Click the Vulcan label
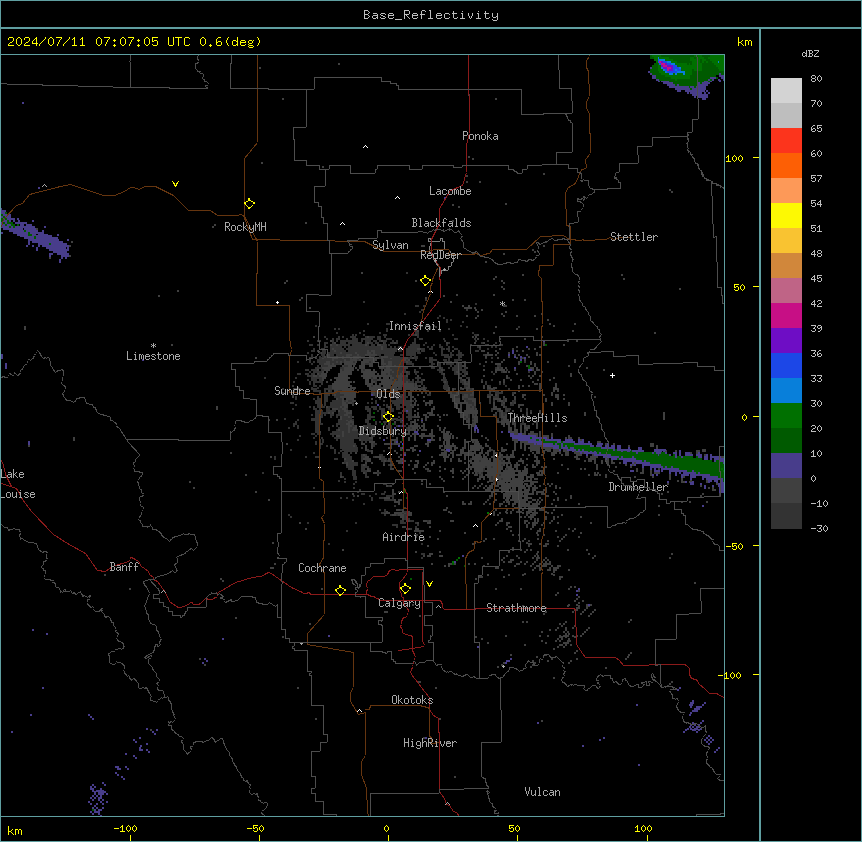 click(543, 792)
